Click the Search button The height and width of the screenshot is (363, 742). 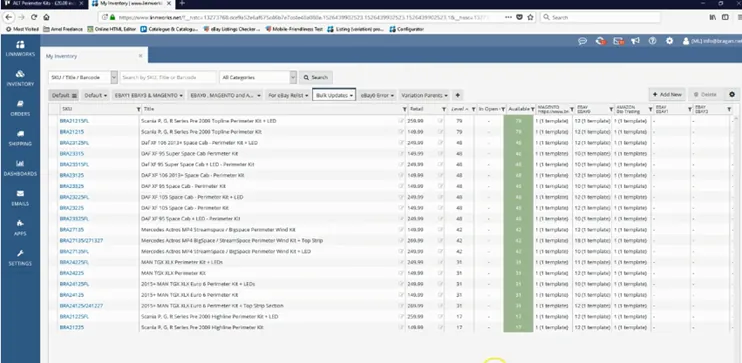316,77
